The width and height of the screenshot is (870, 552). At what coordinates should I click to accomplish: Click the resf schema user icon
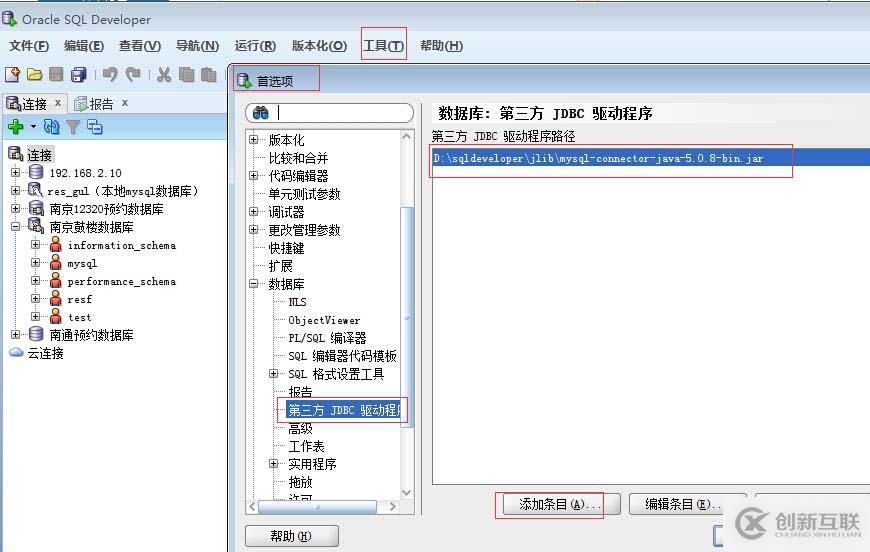click(x=55, y=298)
